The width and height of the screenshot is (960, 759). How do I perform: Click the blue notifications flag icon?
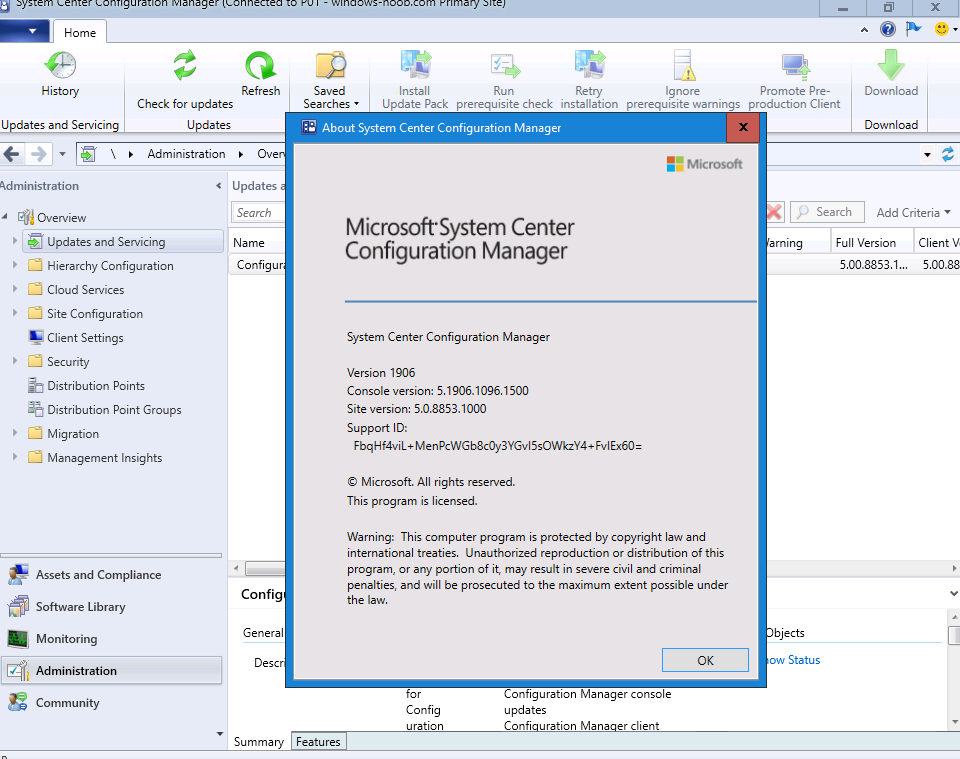(913, 29)
